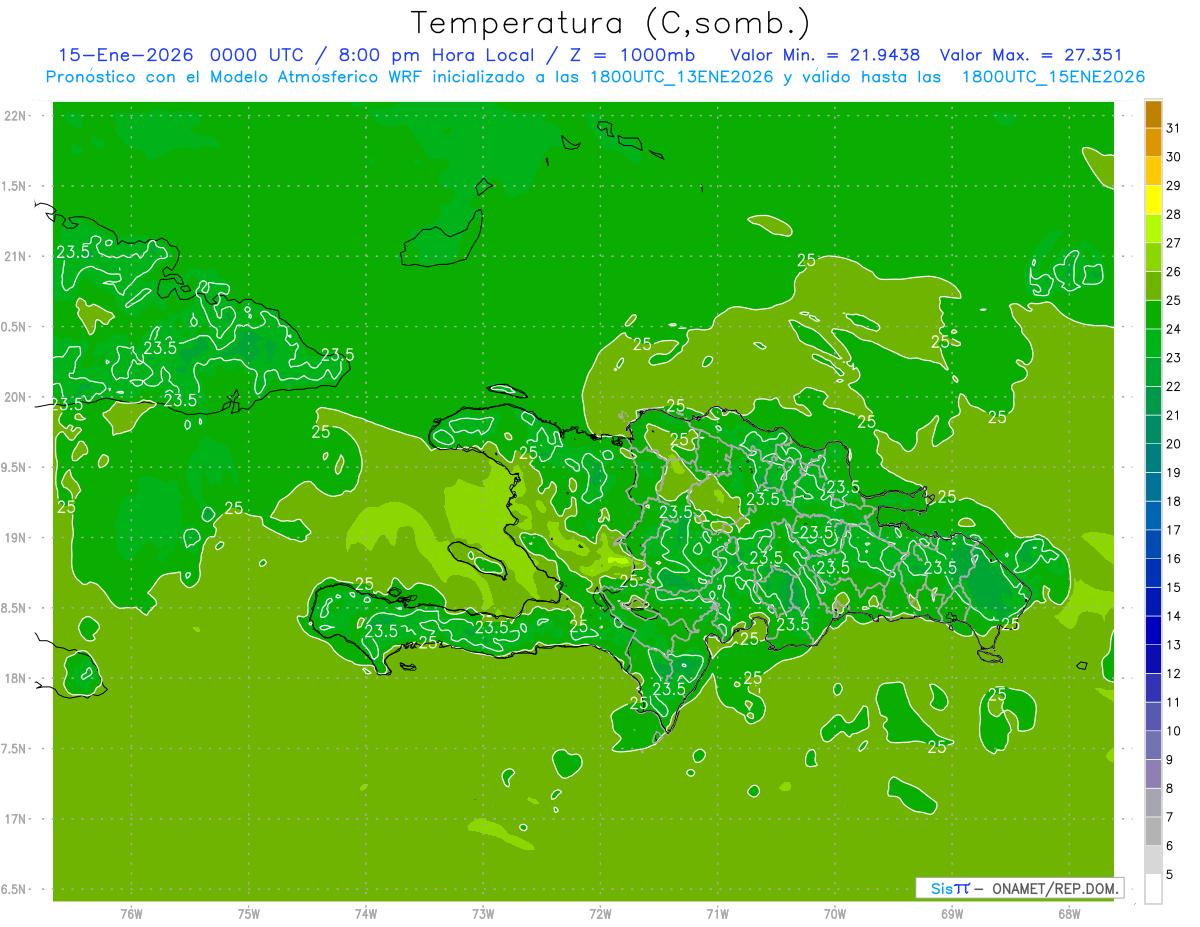Pick the legend swatch between 23 and 24
Screen dimensions: 1200x927
[1153, 344]
